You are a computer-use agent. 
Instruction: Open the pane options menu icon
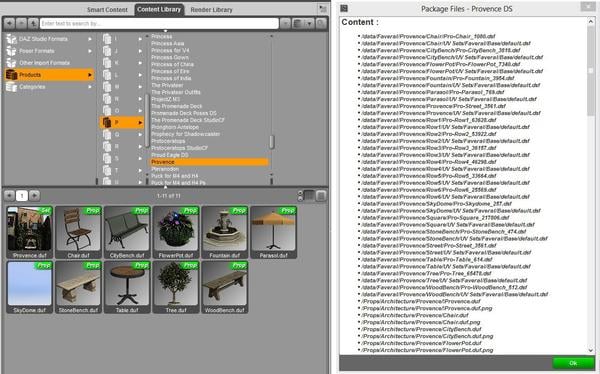click(x=323, y=9)
